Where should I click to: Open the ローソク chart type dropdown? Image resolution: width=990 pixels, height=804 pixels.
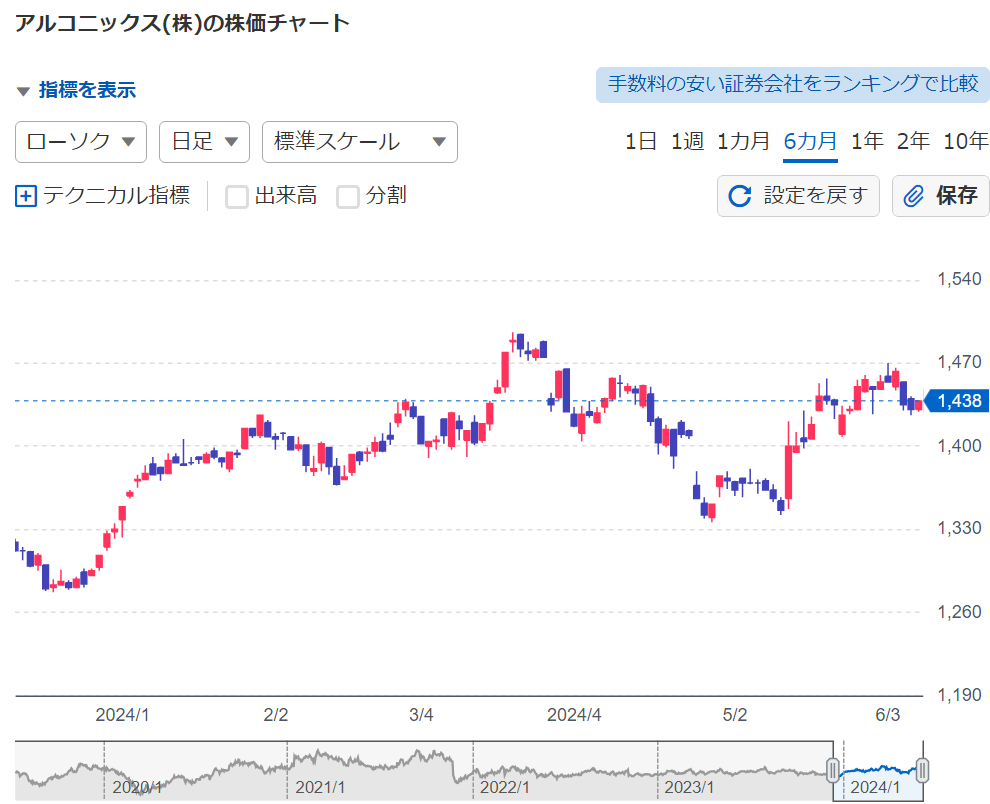coord(81,142)
